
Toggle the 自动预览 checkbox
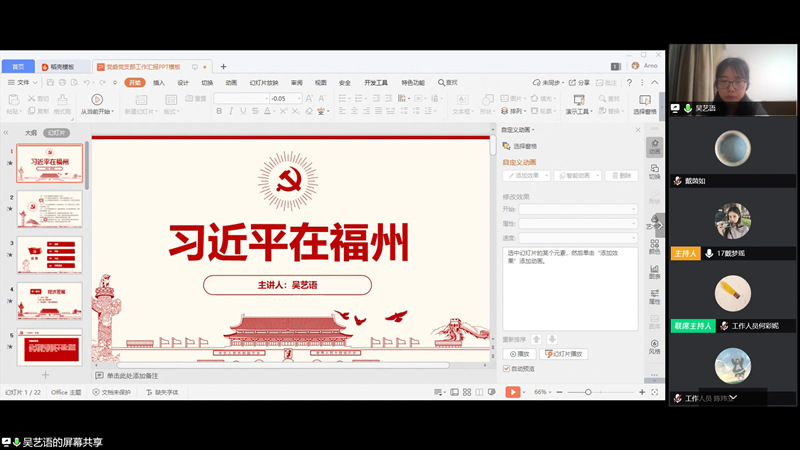(506, 368)
